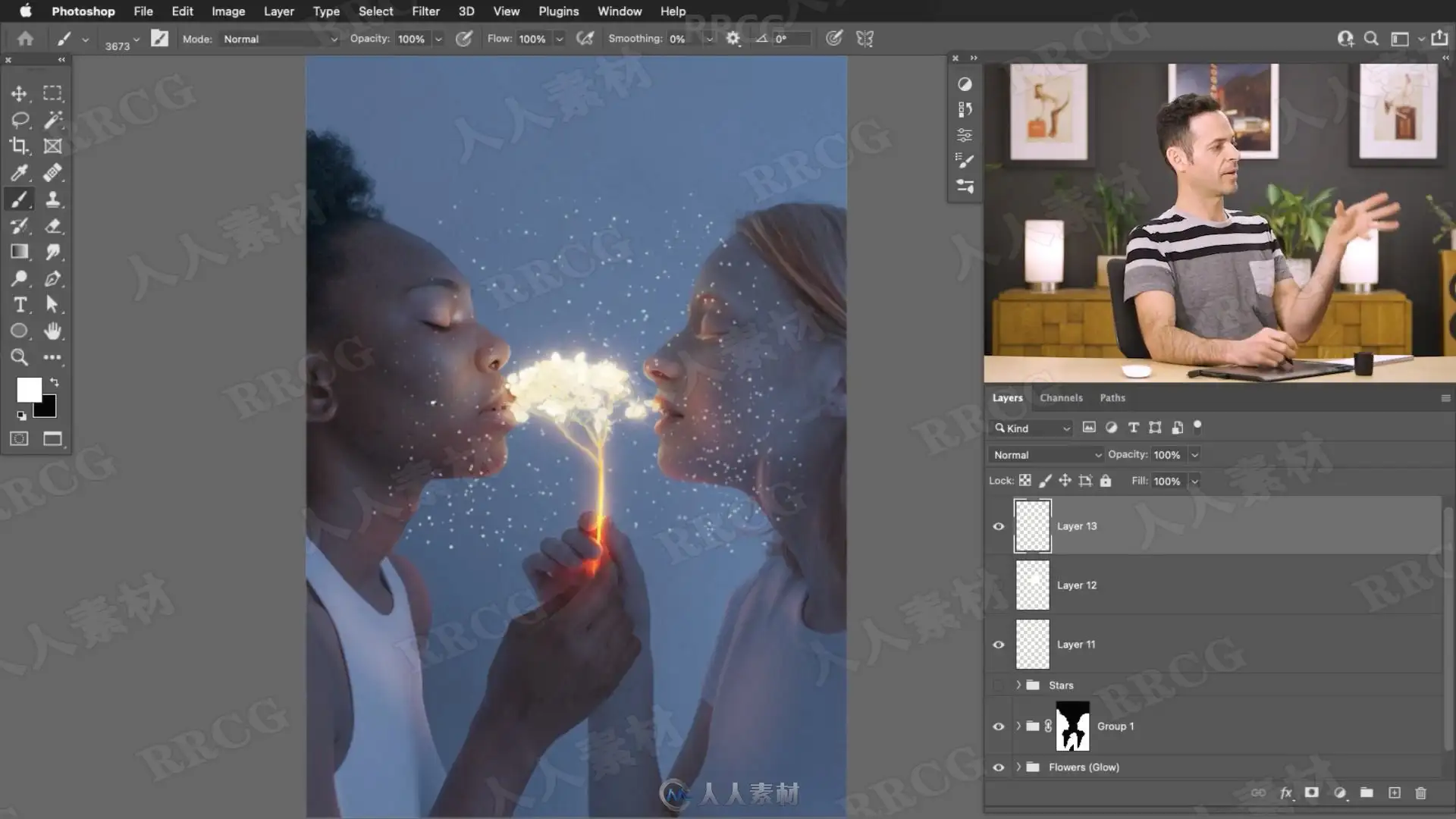Select the Hand tool

click(52, 331)
